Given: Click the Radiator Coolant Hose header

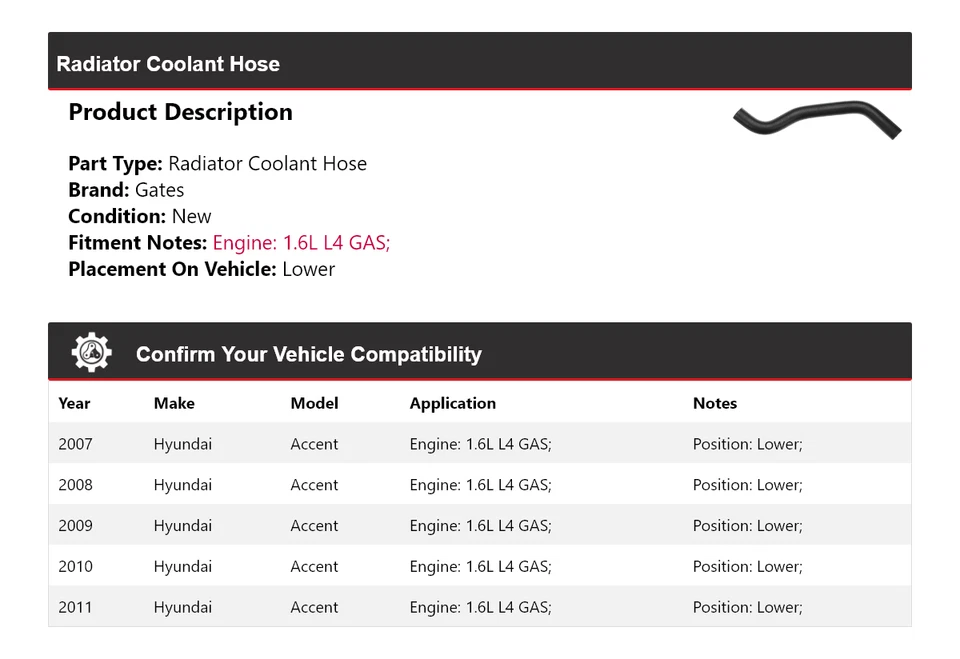Looking at the screenshot, I should click(168, 64).
